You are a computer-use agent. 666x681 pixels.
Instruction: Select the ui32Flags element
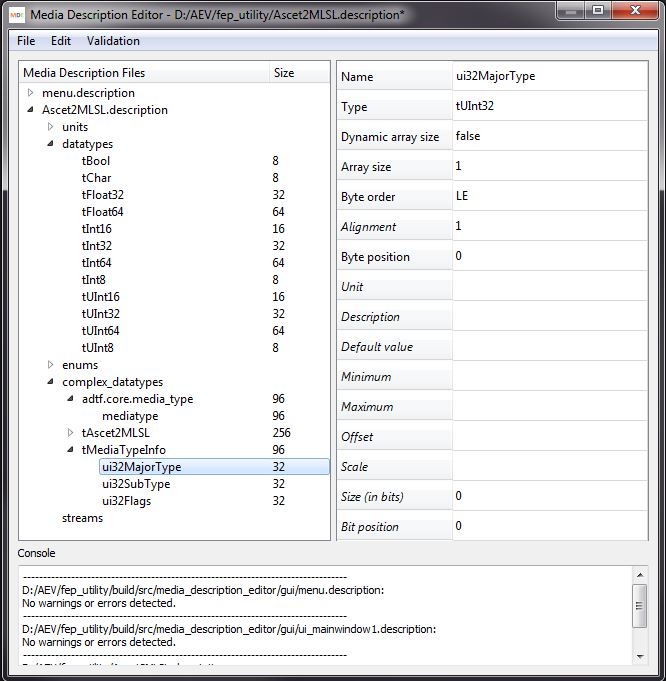click(x=126, y=501)
